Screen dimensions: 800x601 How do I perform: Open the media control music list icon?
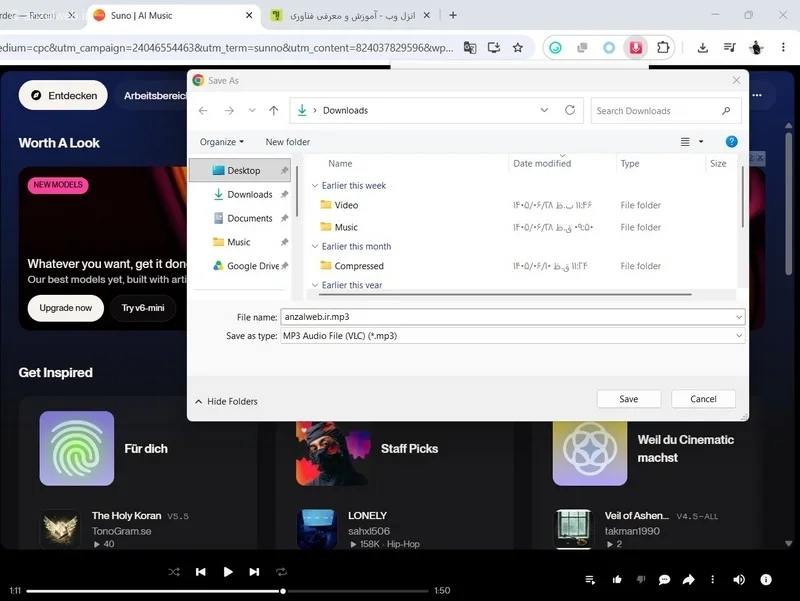tap(730, 47)
